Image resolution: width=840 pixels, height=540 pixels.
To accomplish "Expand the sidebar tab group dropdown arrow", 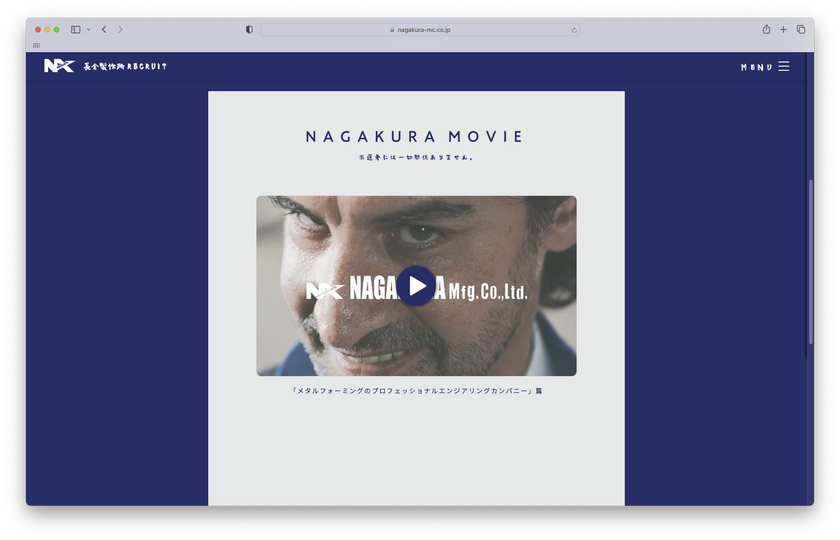I will tap(88, 29).
